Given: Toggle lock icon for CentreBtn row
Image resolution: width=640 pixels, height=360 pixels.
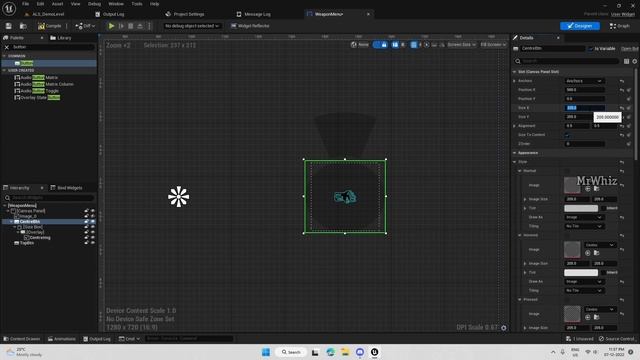Looking at the screenshot, I should click(87, 221).
